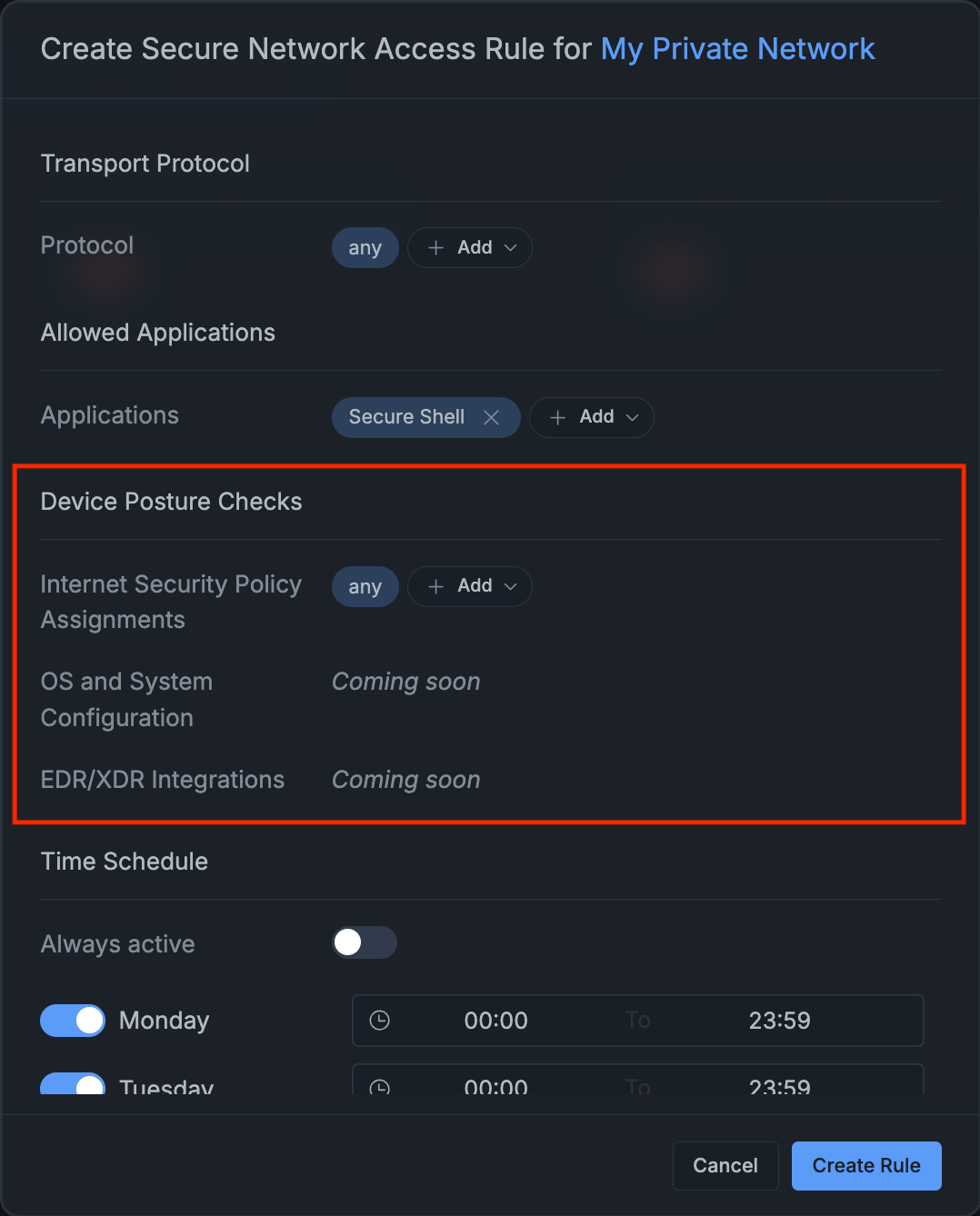Click the clock icon on Tuesday's schedule row
This screenshot has height=1216, width=980.
(381, 1087)
